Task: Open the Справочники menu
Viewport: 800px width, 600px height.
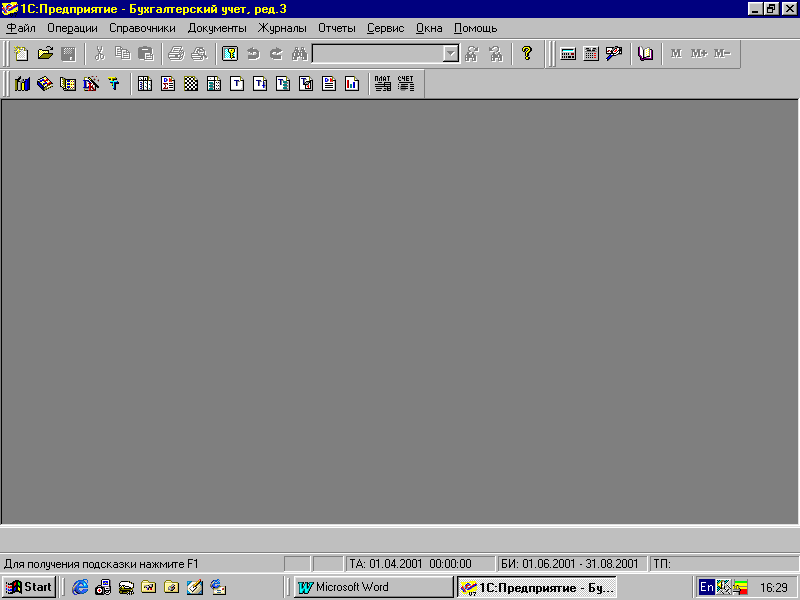Action: [142, 29]
